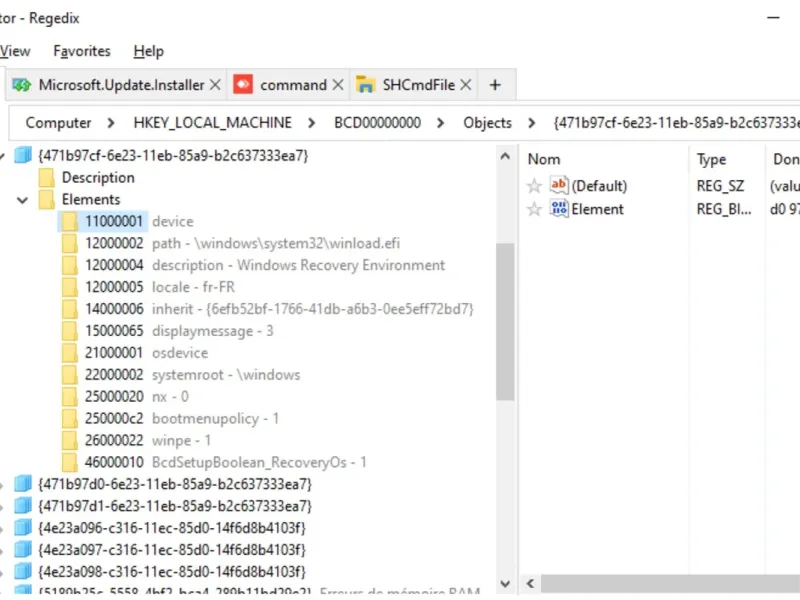The image size is (800, 600).
Task: Click the blue cube icon of {471b97cf-...} key
Action: 22,155
